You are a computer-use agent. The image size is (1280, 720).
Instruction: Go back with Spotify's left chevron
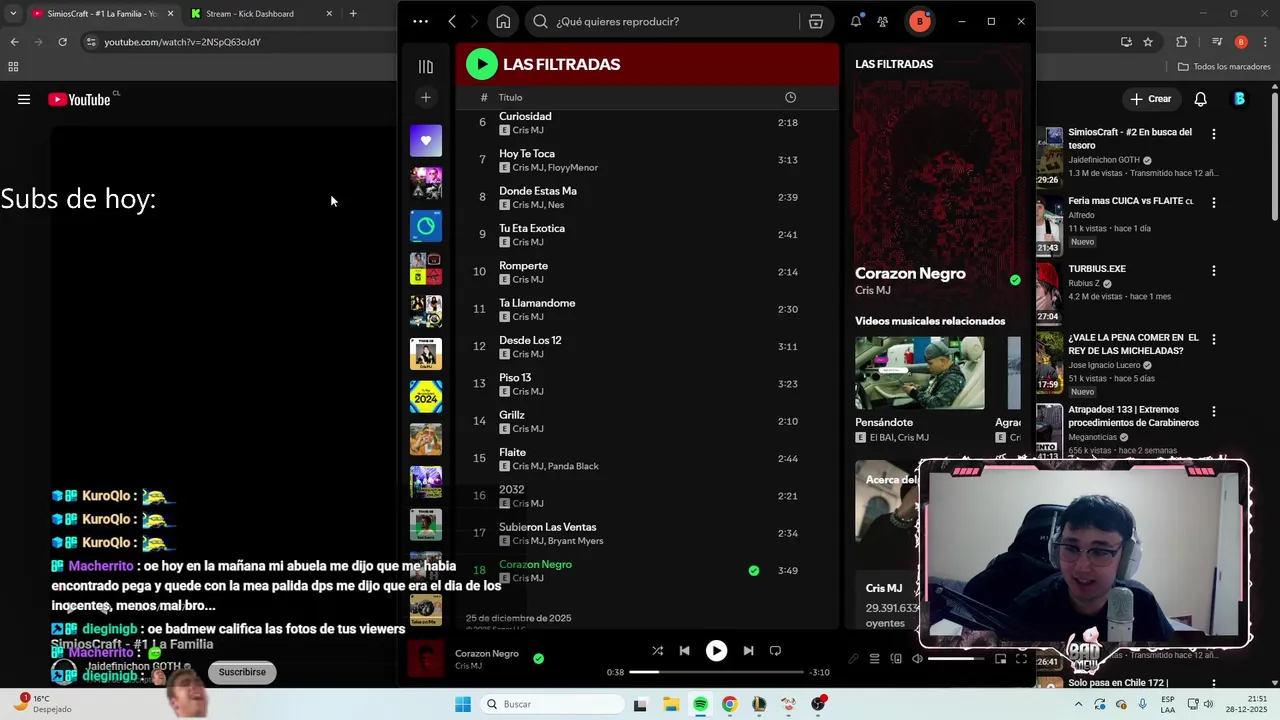coord(452,21)
